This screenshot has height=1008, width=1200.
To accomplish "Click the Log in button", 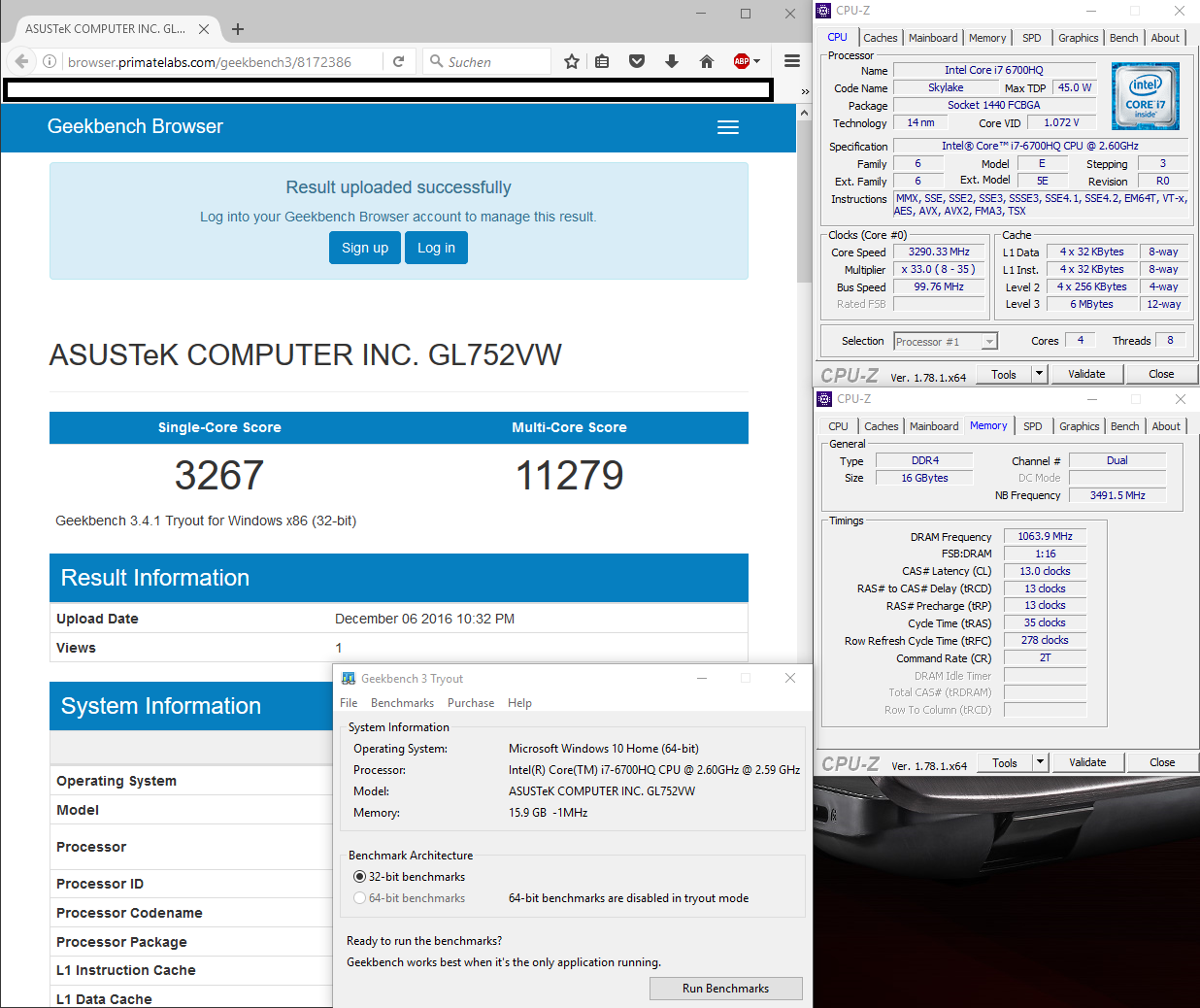I will click(436, 248).
